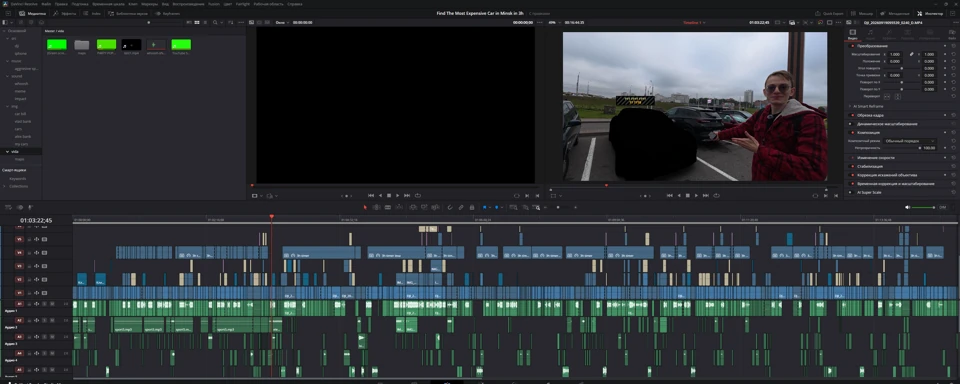The width and height of the screenshot is (960, 384).
Task: Mute audio track A1 with M button
Action: 52,304
